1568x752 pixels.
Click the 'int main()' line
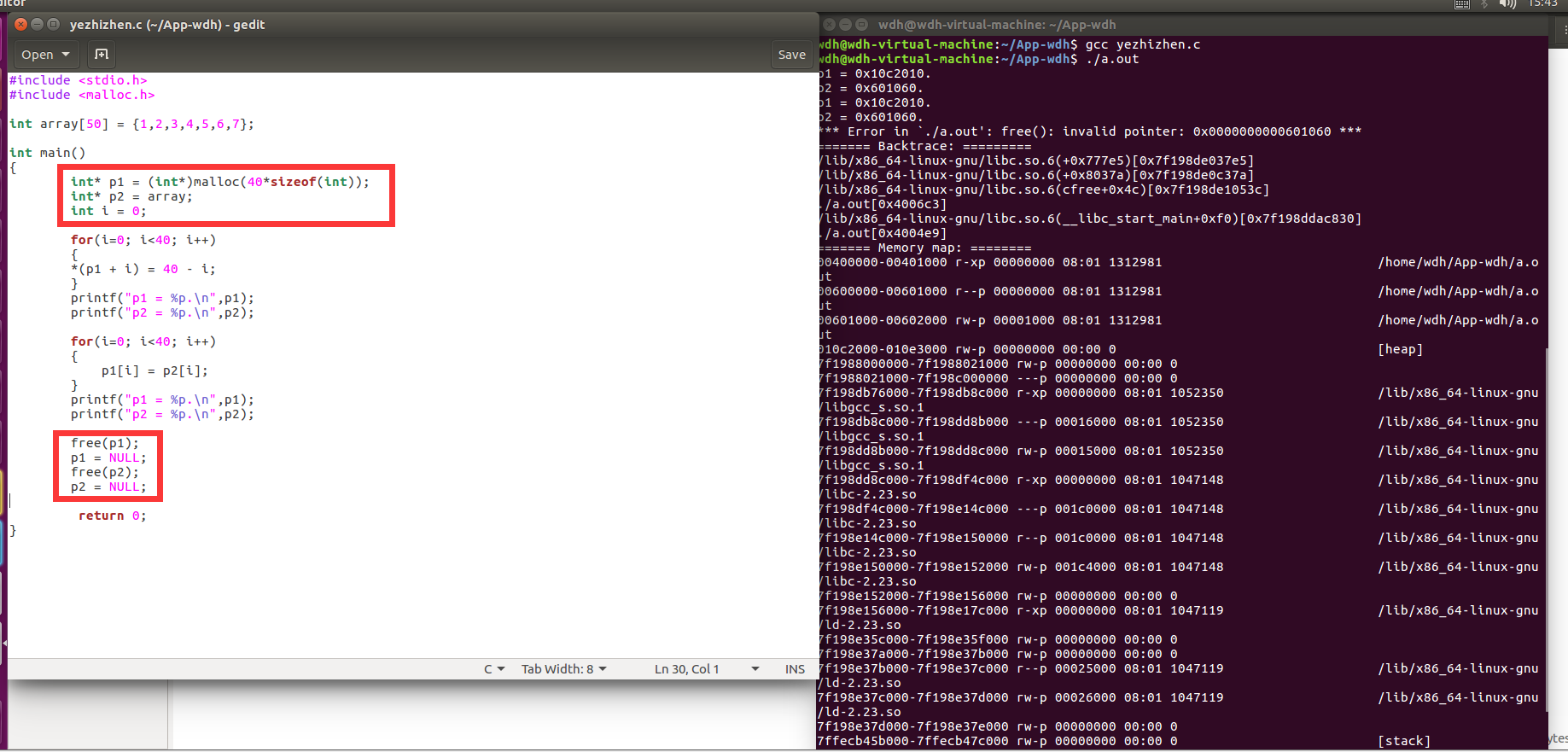point(48,153)
